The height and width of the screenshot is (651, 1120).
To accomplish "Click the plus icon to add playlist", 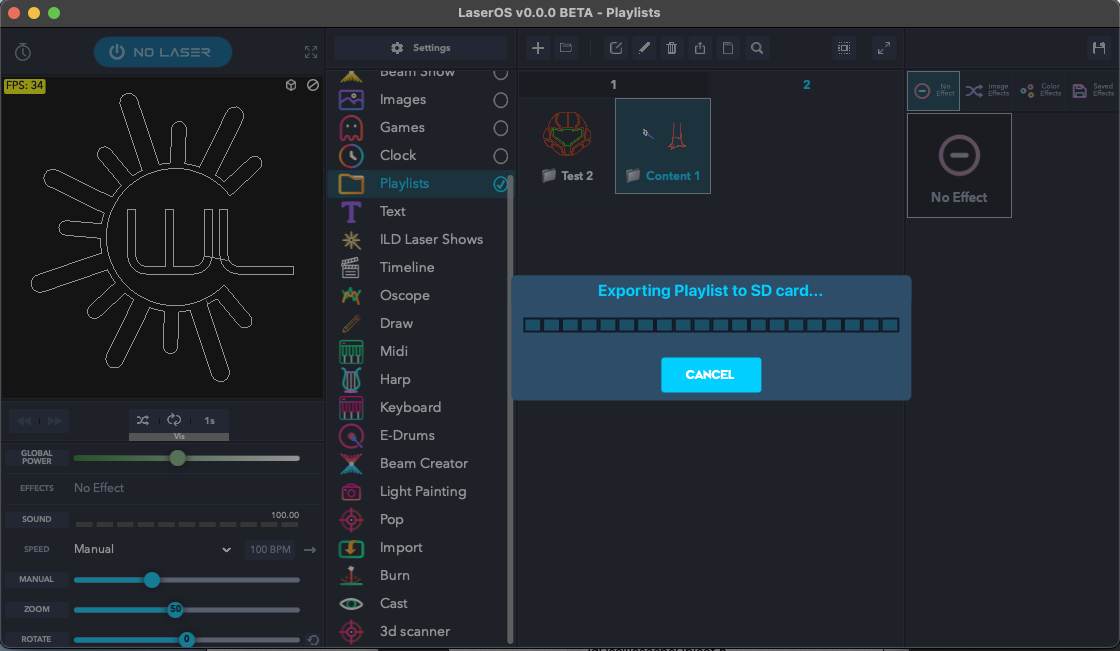I will (538, 48).
